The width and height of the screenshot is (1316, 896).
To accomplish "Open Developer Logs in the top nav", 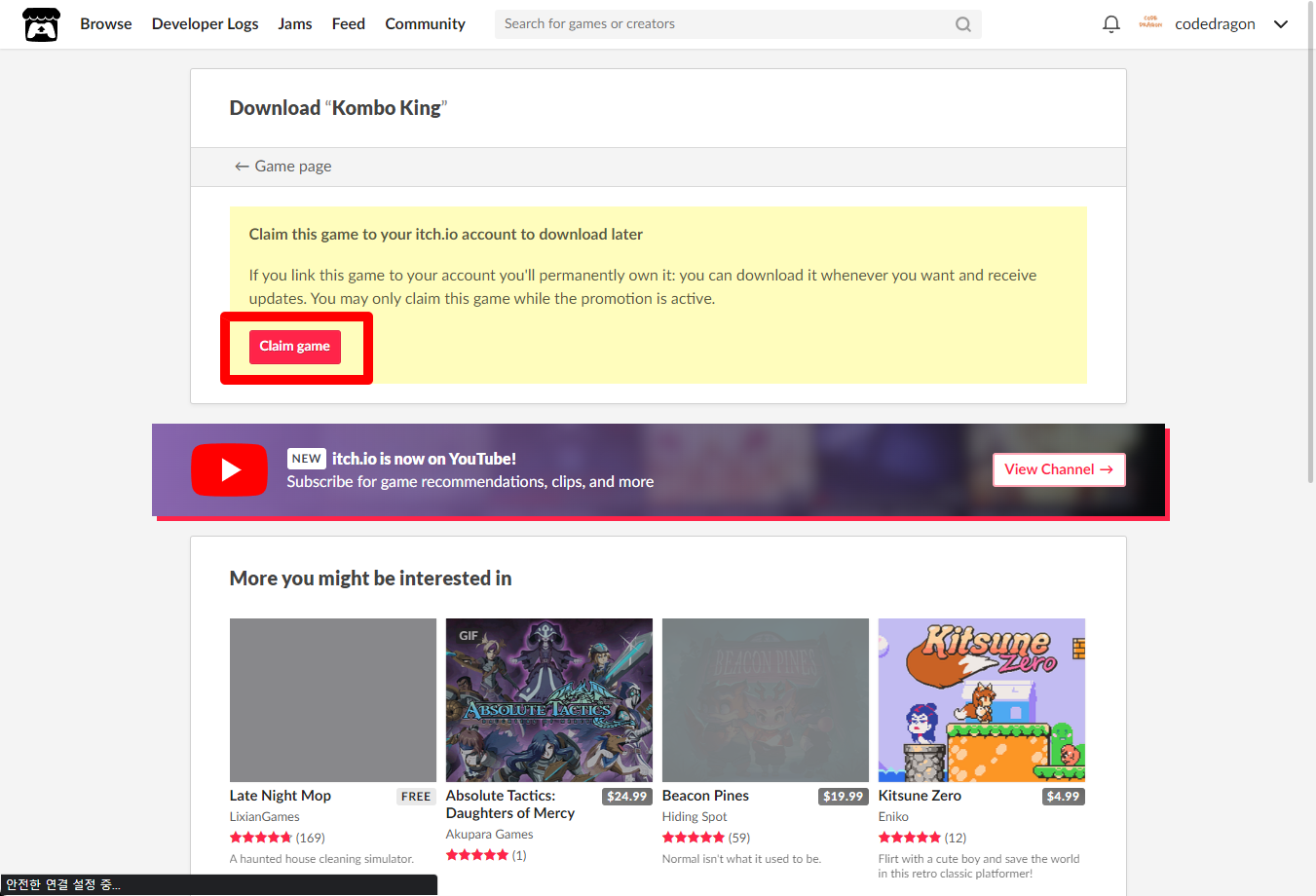I will 206,24.
